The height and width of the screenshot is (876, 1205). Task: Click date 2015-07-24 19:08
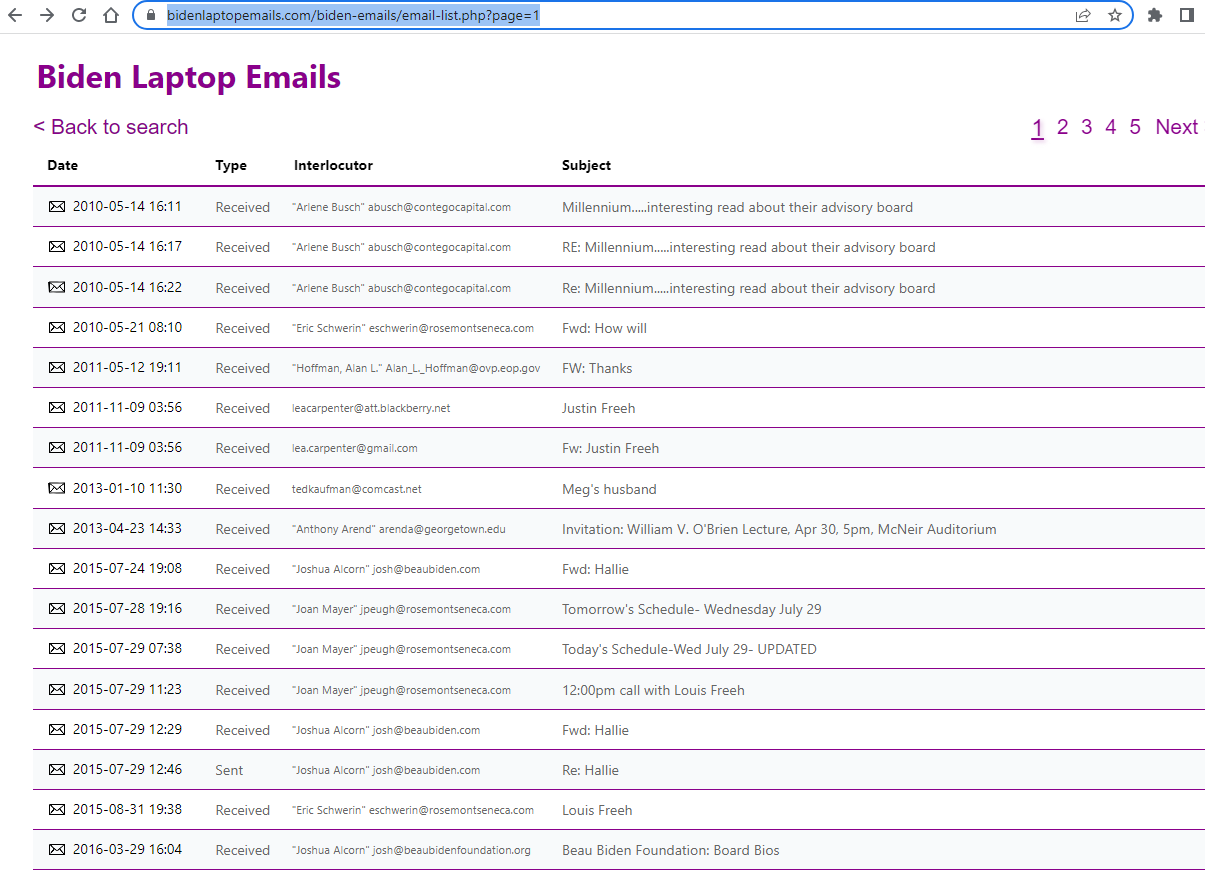[127, 568]
